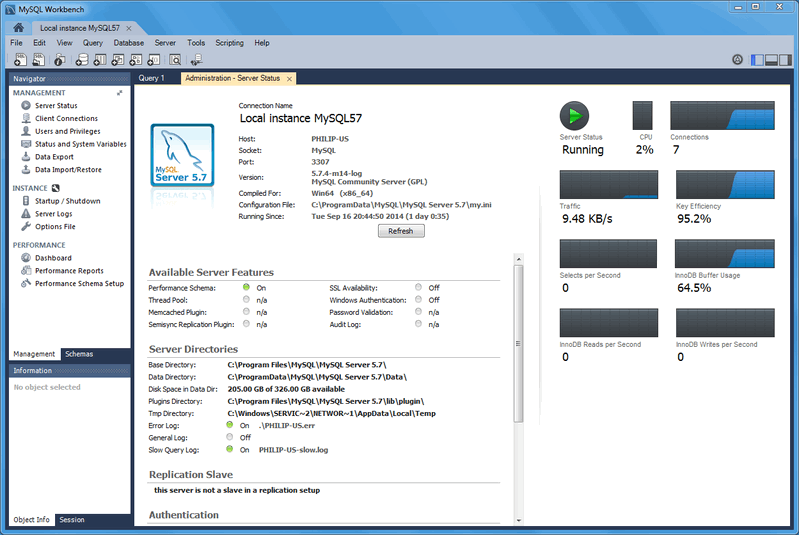The width and height of the screenshot is (799, 535).
Task: Open Data Import/Restore
Action: pyautogui.click(x=68, y=170)
